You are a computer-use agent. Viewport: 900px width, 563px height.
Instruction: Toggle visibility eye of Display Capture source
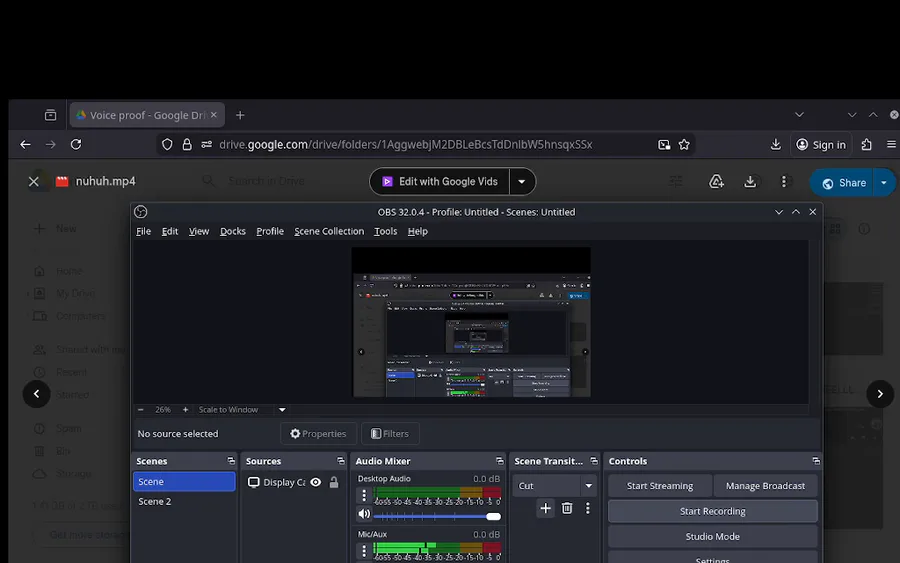coord(316,482)
